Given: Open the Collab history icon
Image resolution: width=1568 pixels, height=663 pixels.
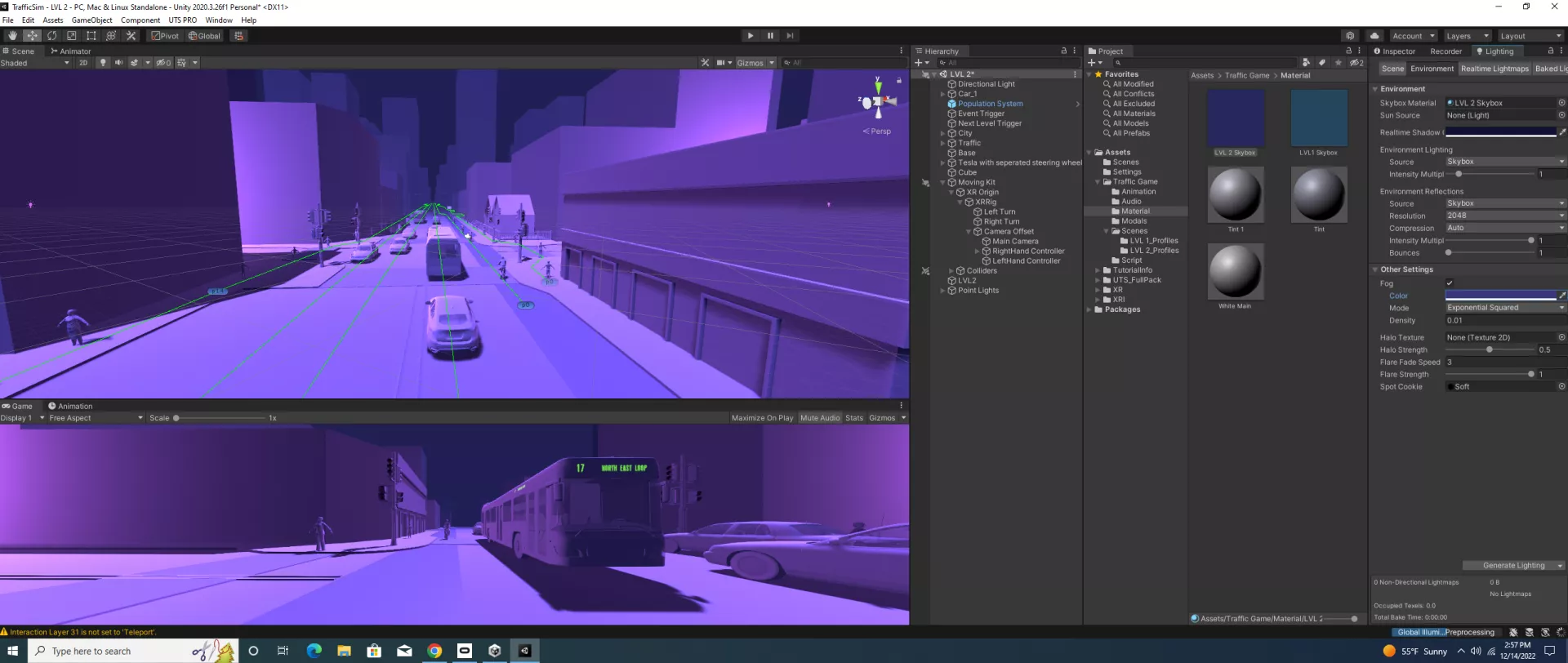Looking at the screenshot, I should click(x=1350, y=36).
